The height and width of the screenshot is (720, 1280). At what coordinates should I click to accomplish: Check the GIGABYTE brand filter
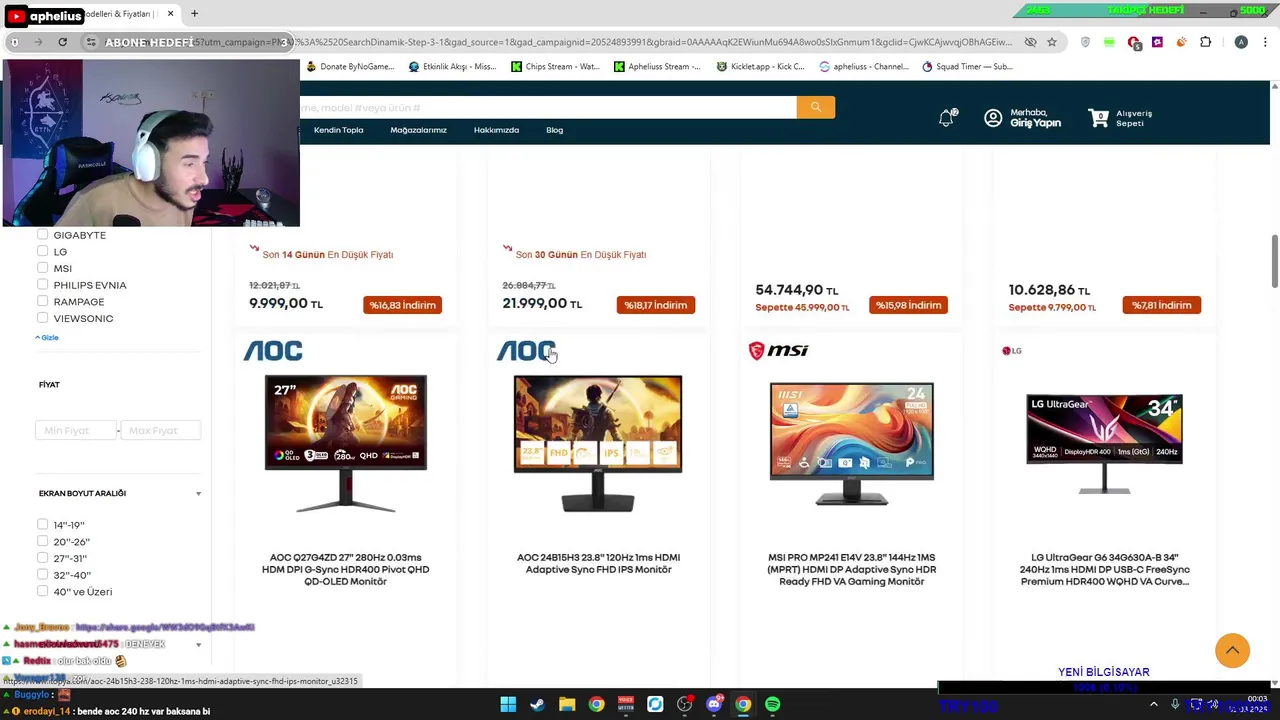[x=42, y=235]
